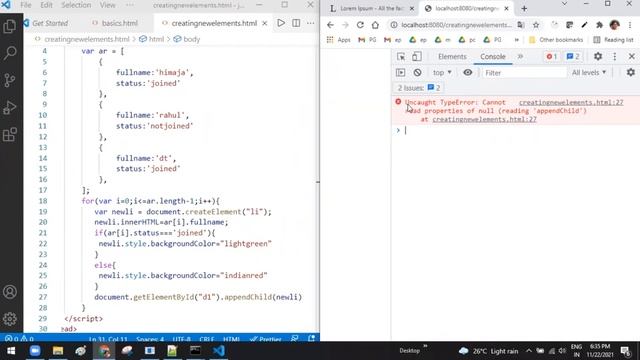Screen dimensions: 640x360
Task: Open Extensions view in VS Code
Action: (x=10, y=134)
